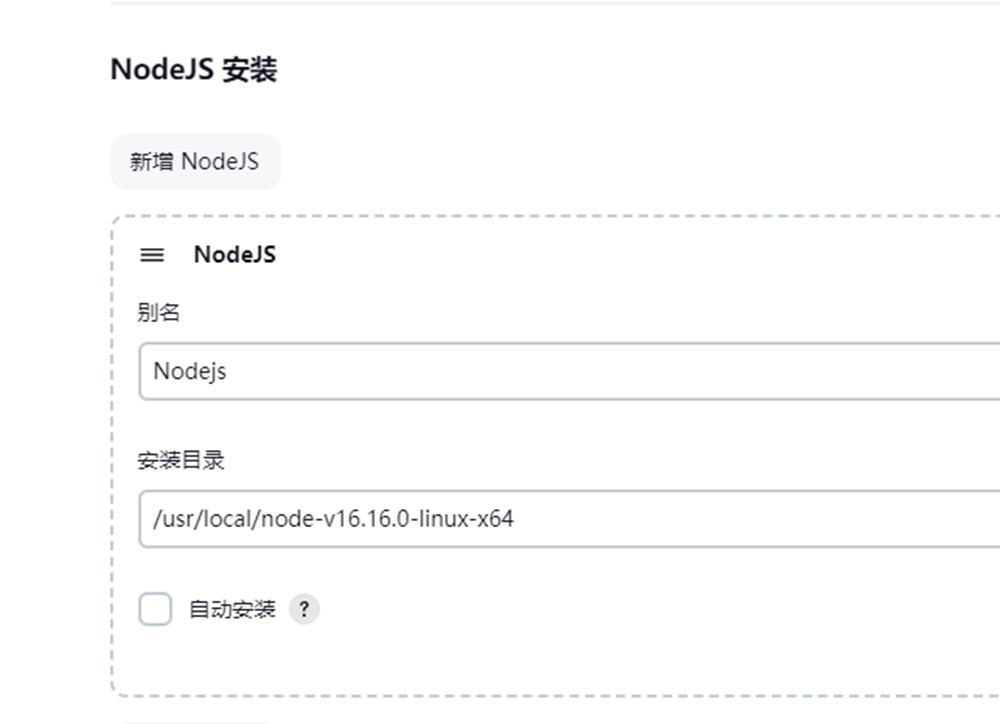
Task: Click the question mark beside the auto-install option
Action: click(x=304, y=609)
